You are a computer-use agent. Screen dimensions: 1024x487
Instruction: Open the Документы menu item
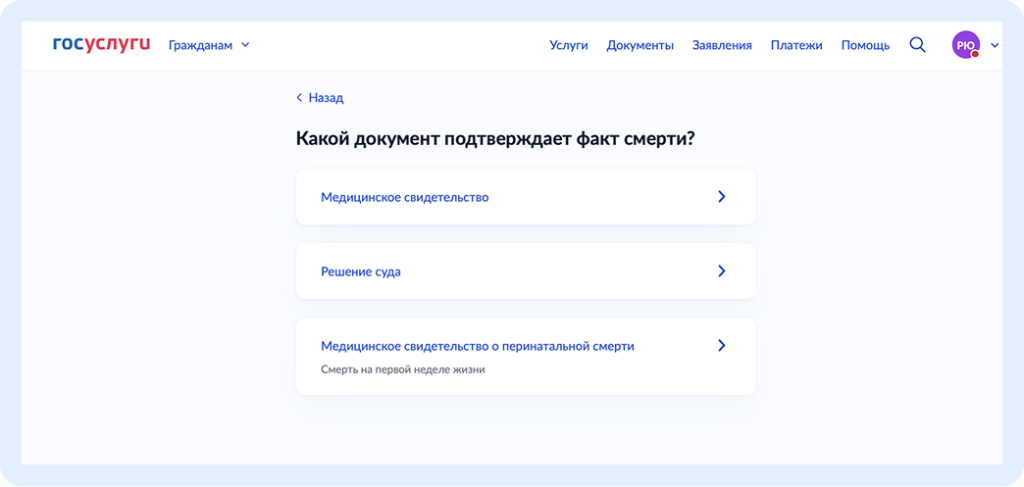640,45
